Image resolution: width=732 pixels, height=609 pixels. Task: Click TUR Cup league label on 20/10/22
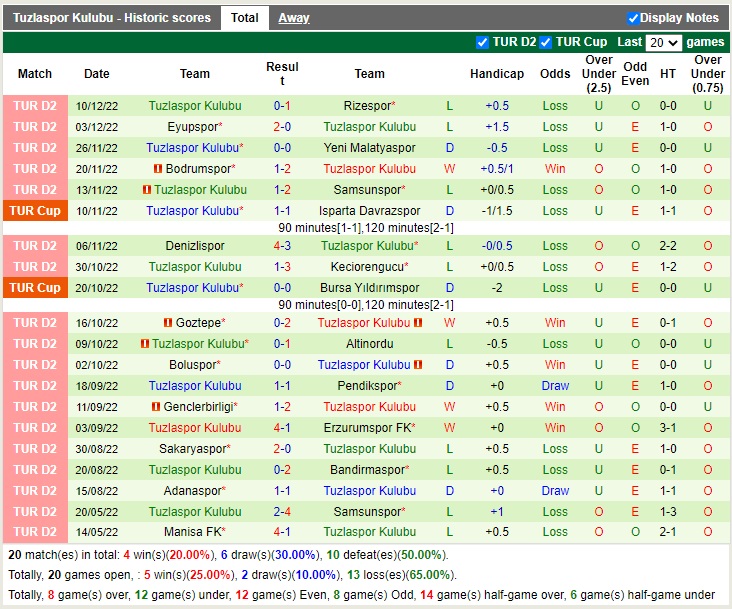(35, 288)
